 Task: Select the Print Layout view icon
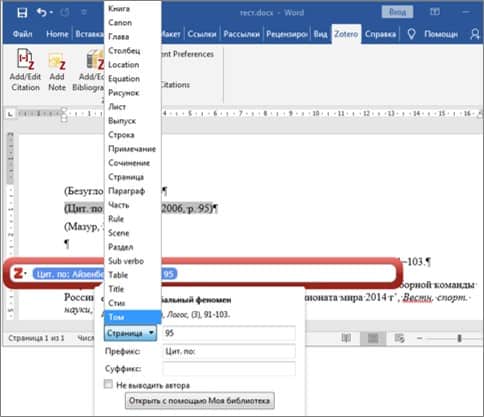pos(373,338)
